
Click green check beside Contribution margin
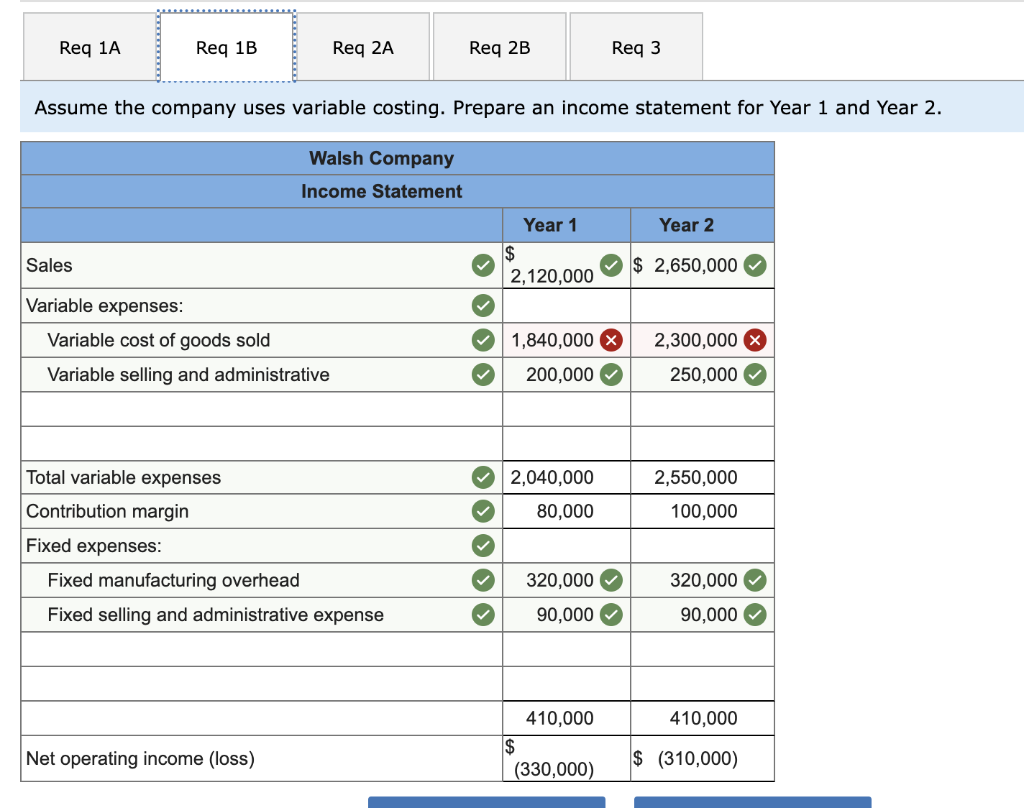pos(483,511)
